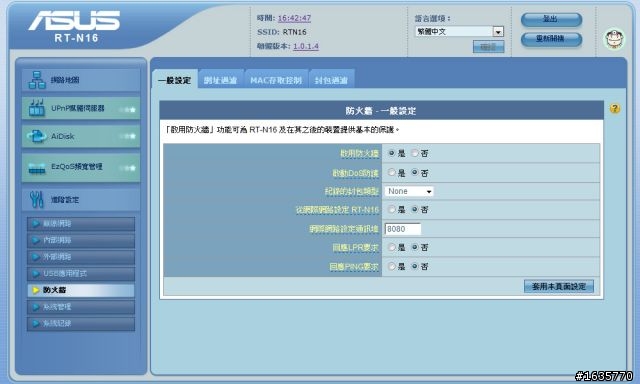Select 是 for the DoS protection row
Viewport: 640px width, 384px height.
tap(391, 173)
